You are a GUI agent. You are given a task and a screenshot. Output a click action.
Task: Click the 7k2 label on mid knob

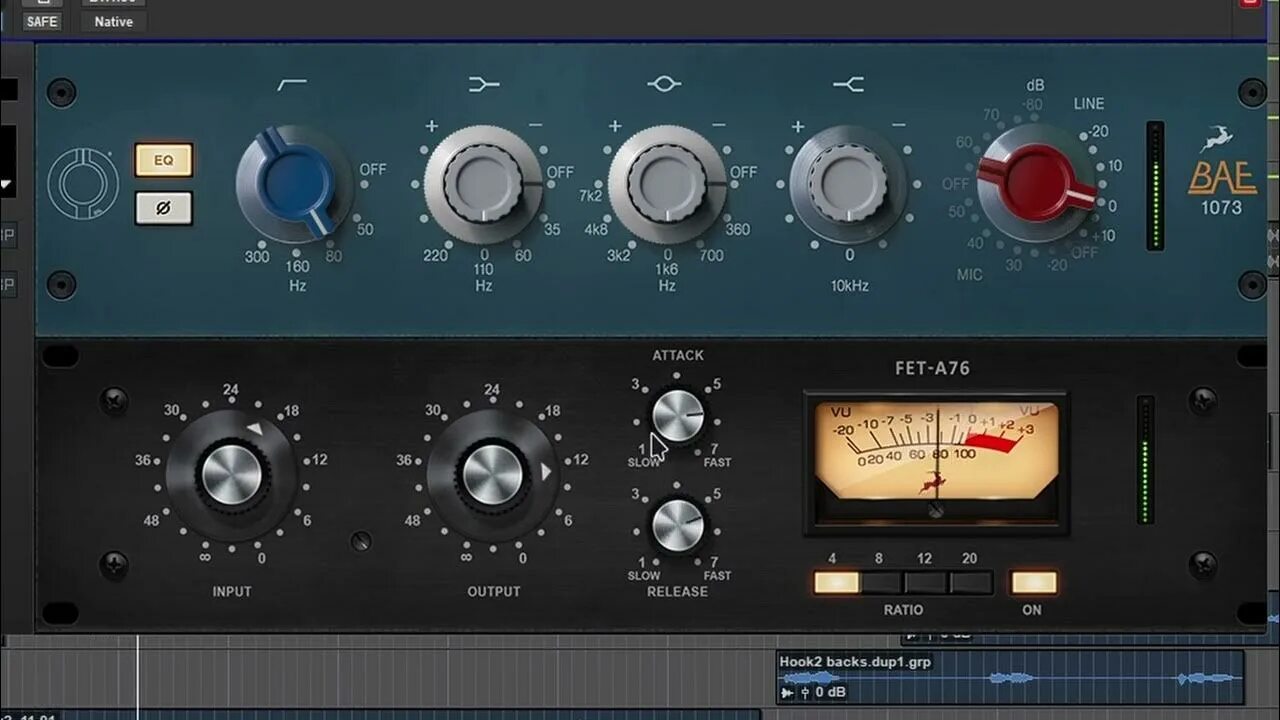click(590, 196)
